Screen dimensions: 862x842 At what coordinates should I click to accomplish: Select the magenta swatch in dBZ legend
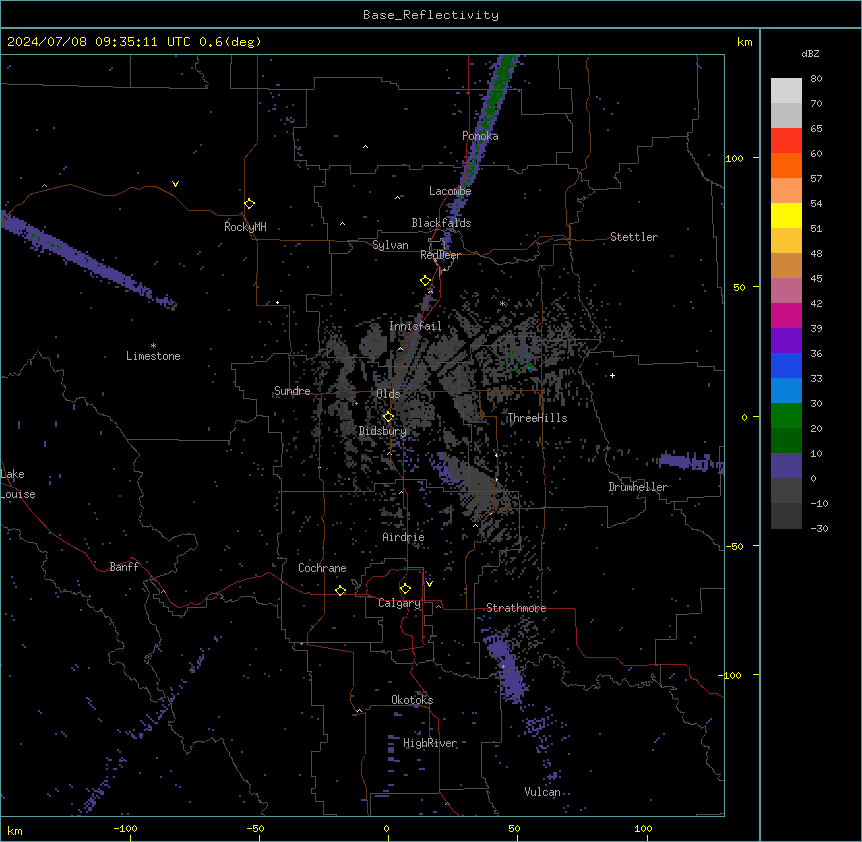pyautogui.click(x=786, y=315)
